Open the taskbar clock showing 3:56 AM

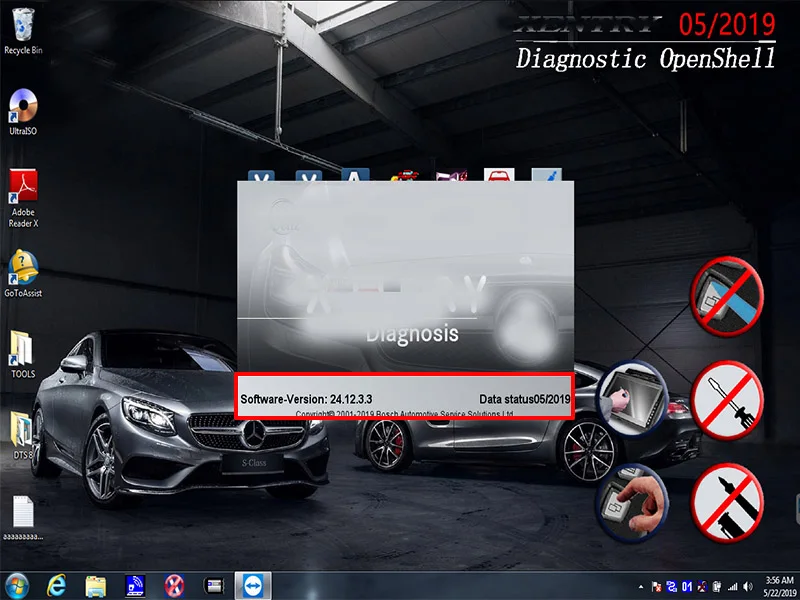(x=779, y=586)
